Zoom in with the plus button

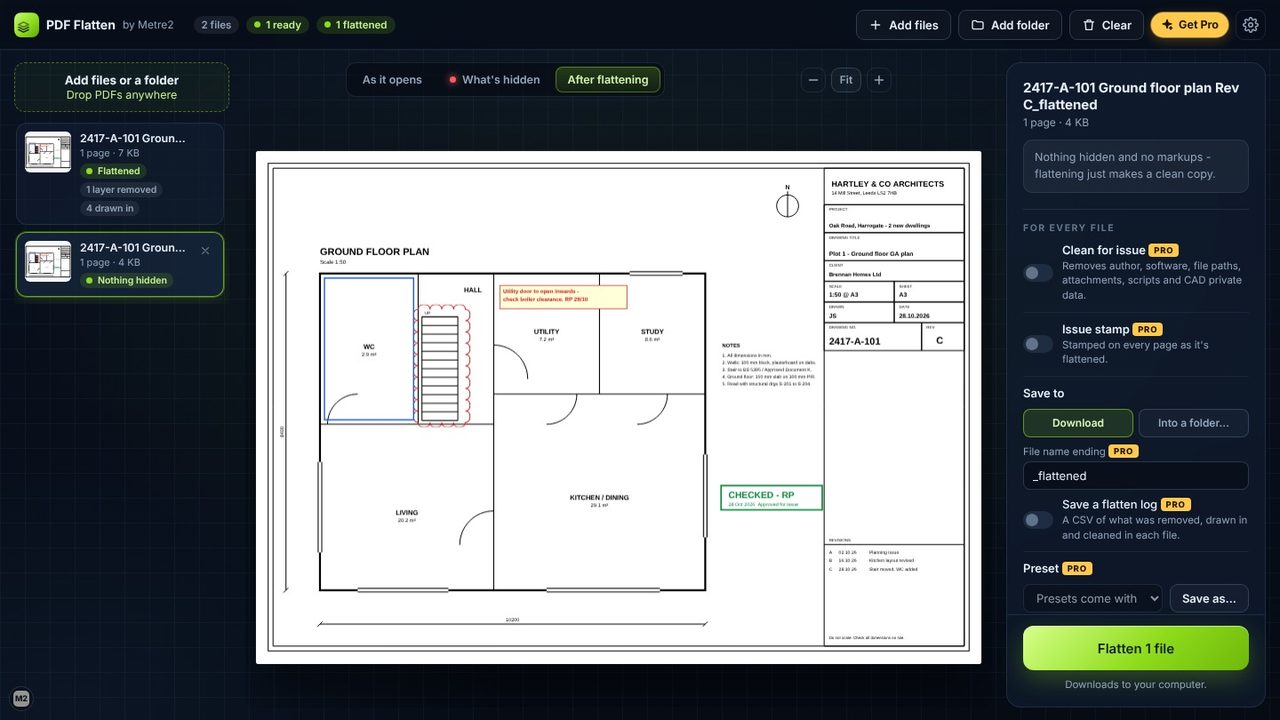click(879, 80)
